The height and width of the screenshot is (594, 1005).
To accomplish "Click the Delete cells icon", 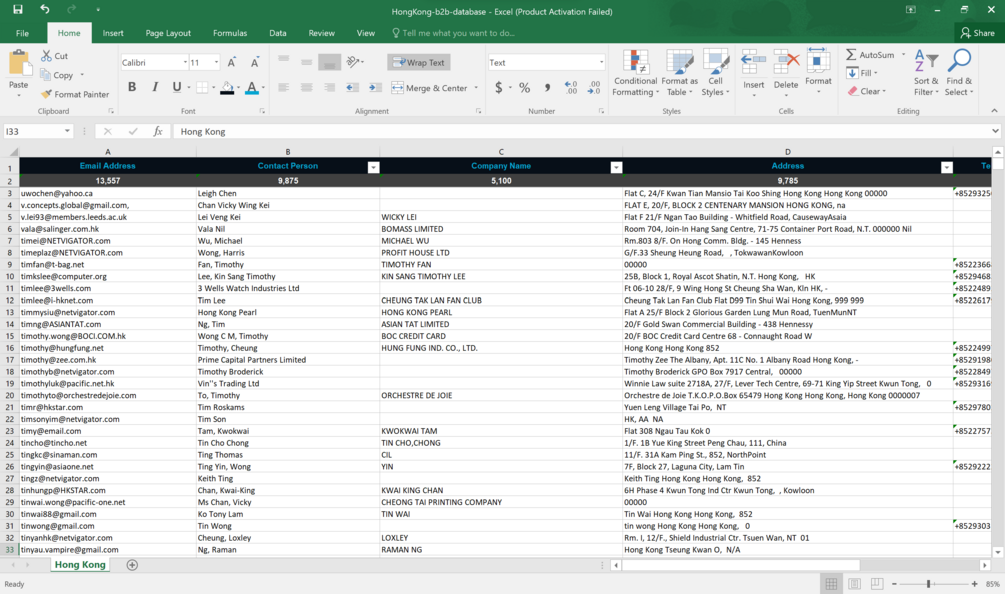I will [x=786, y=62].
